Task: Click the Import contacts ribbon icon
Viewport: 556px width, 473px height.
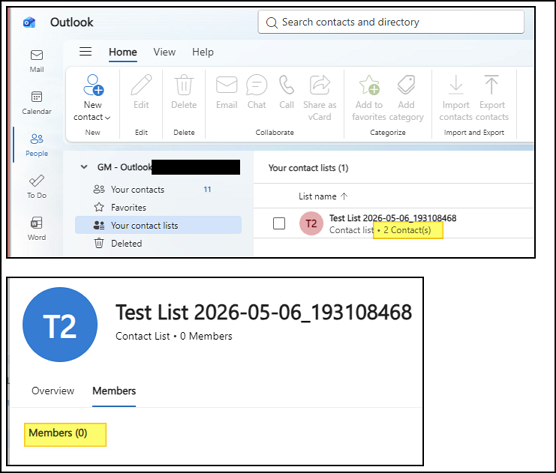Action: 456,85
